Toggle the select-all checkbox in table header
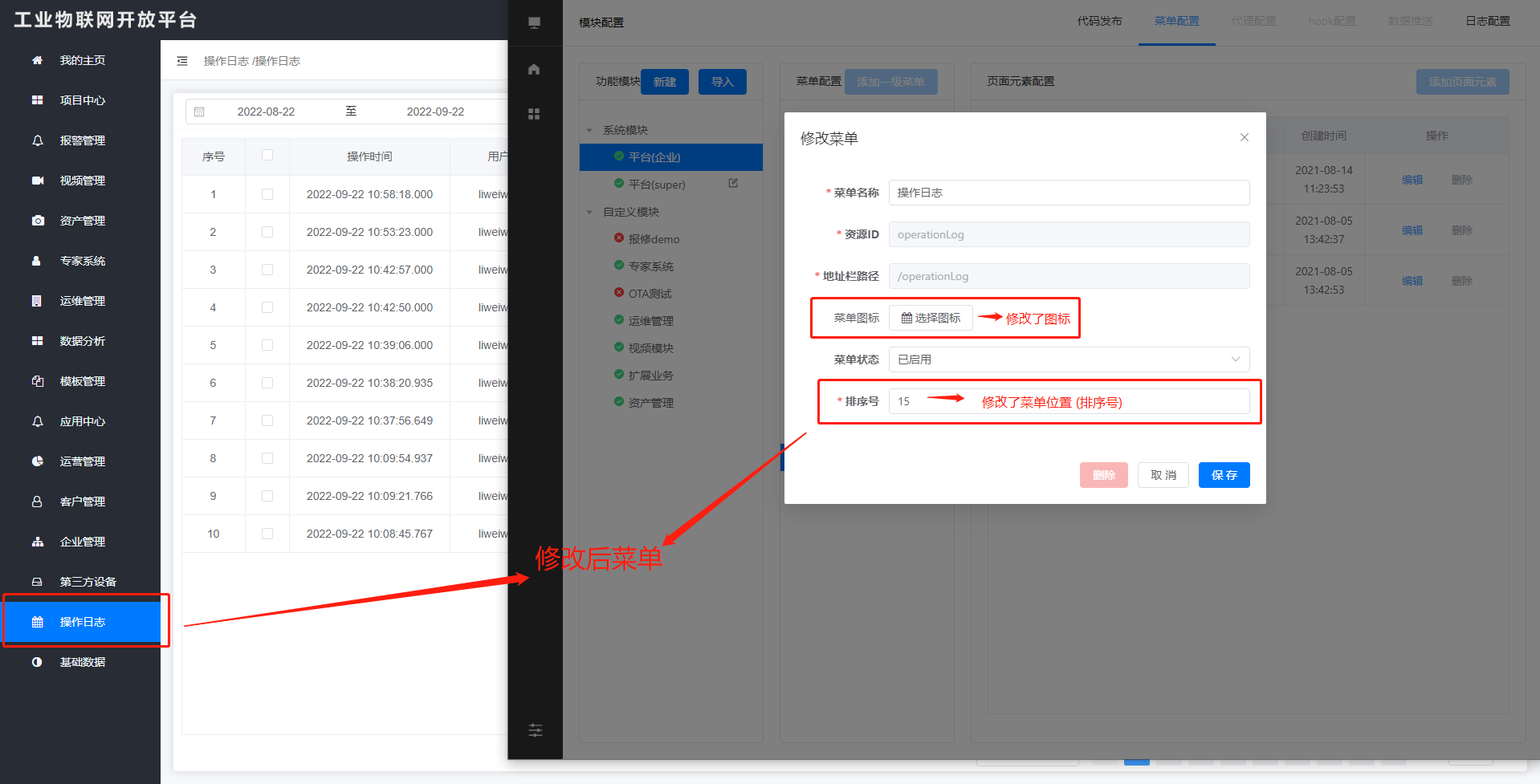 point(267,156)
